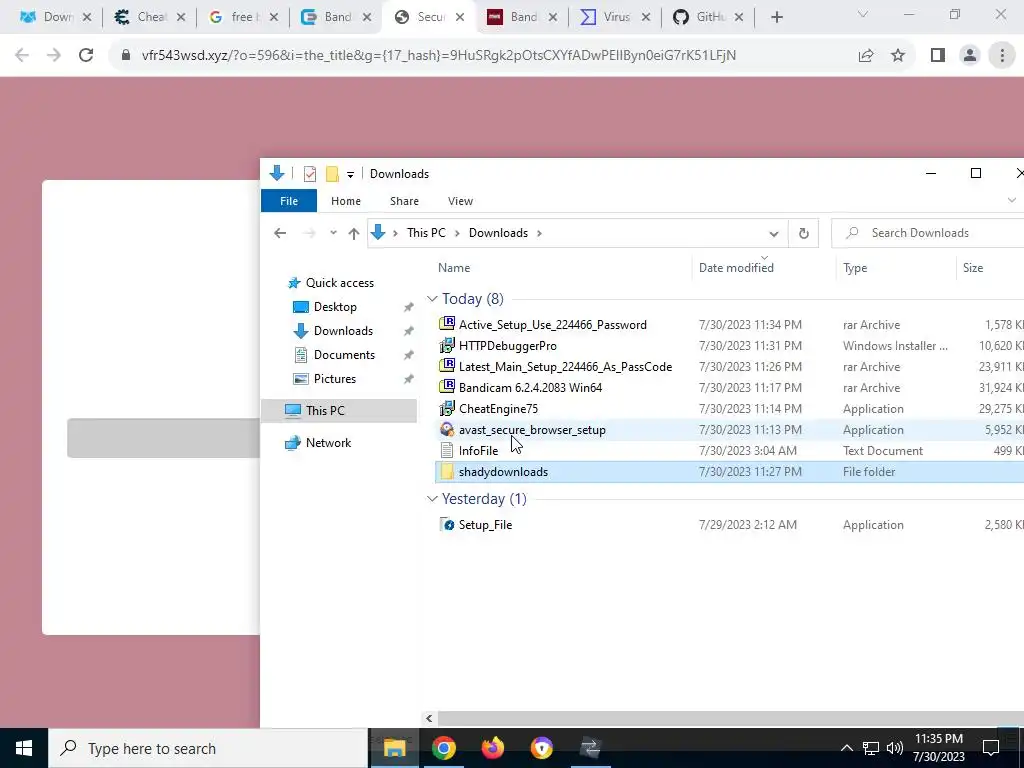The width and height of the screenshot is (1024, 768).
Task: Sort files by Type column
Action: tap(855, 268)
